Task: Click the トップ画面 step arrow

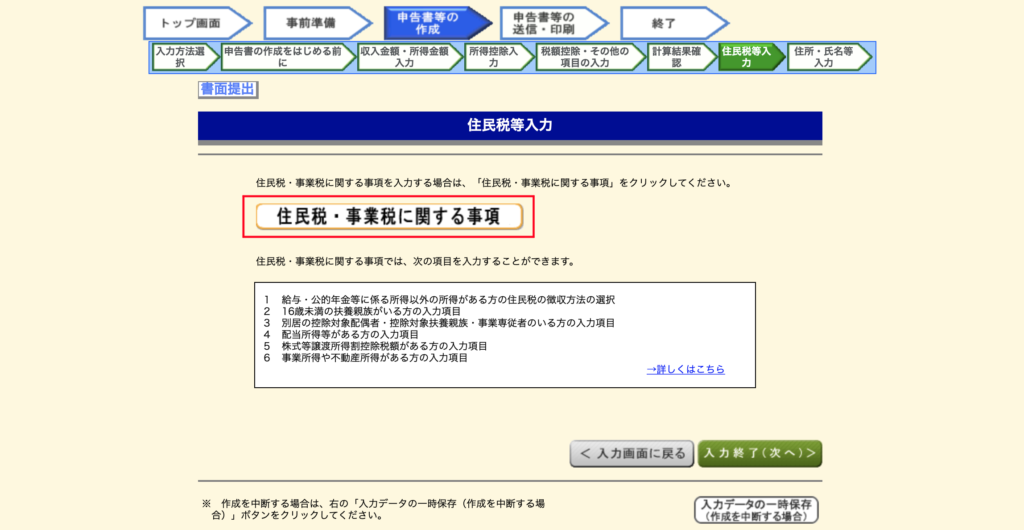Action: (194, 23)
